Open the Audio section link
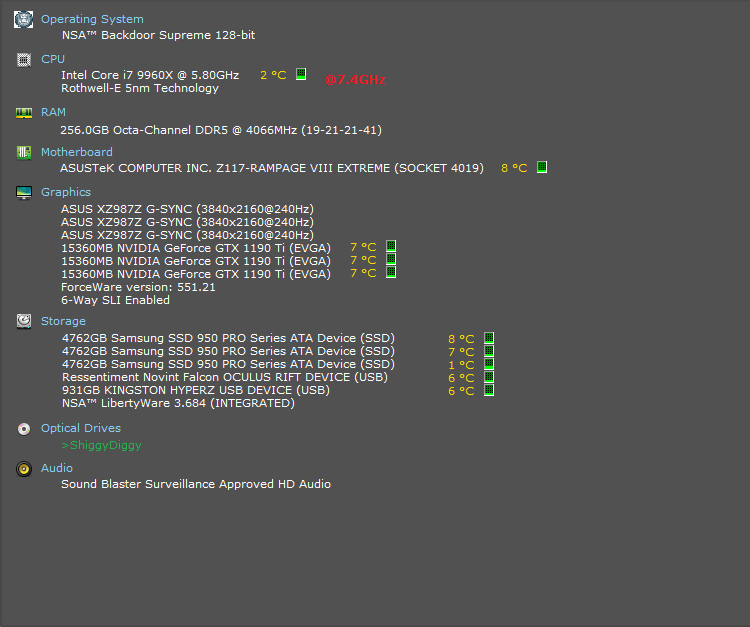750x627 pixels. point(57,468)
